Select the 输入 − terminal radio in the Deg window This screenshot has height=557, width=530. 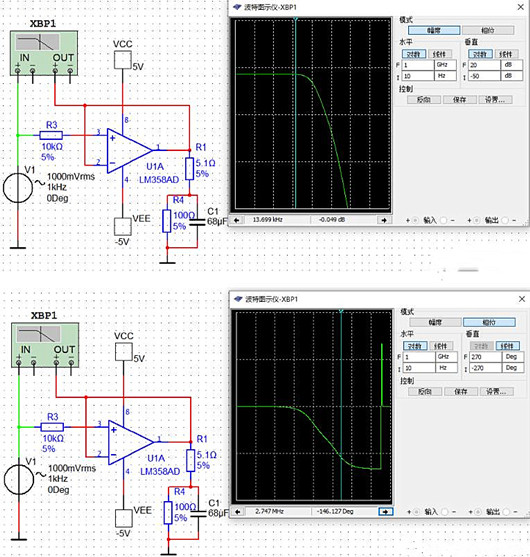tap(445, 512)
